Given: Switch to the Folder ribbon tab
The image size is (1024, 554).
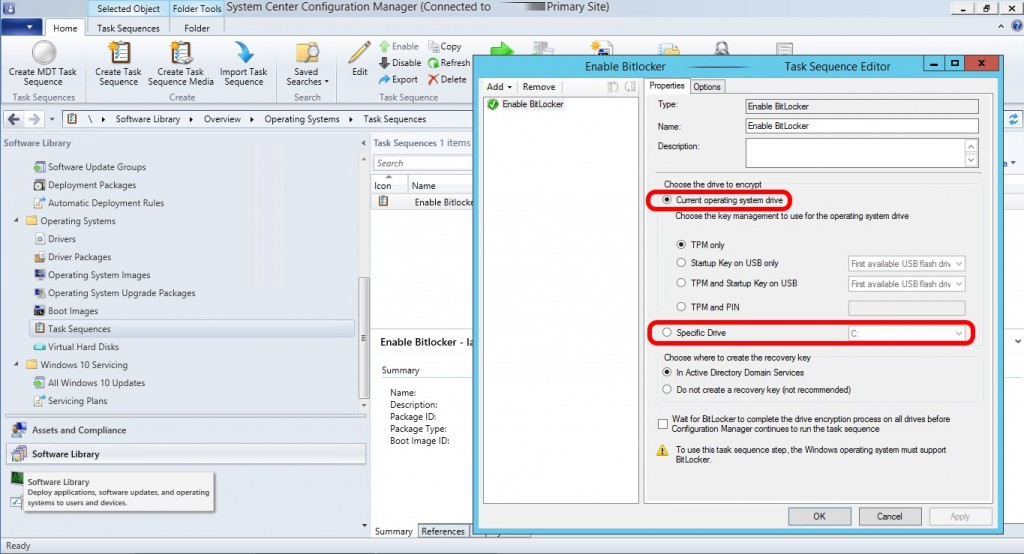Looking at the screenshot, I should pos(197,28).
